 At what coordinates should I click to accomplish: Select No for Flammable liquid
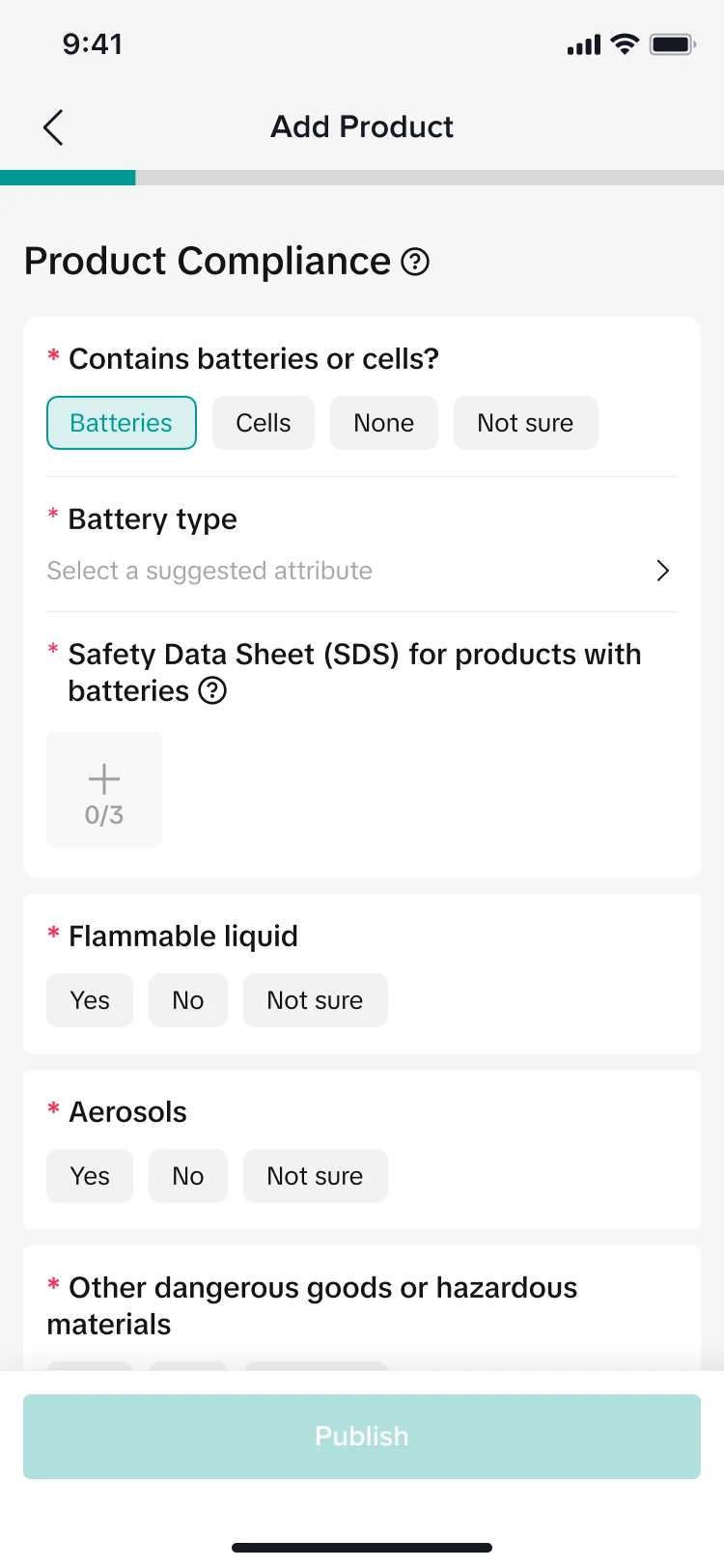(x=188, y=1000)
